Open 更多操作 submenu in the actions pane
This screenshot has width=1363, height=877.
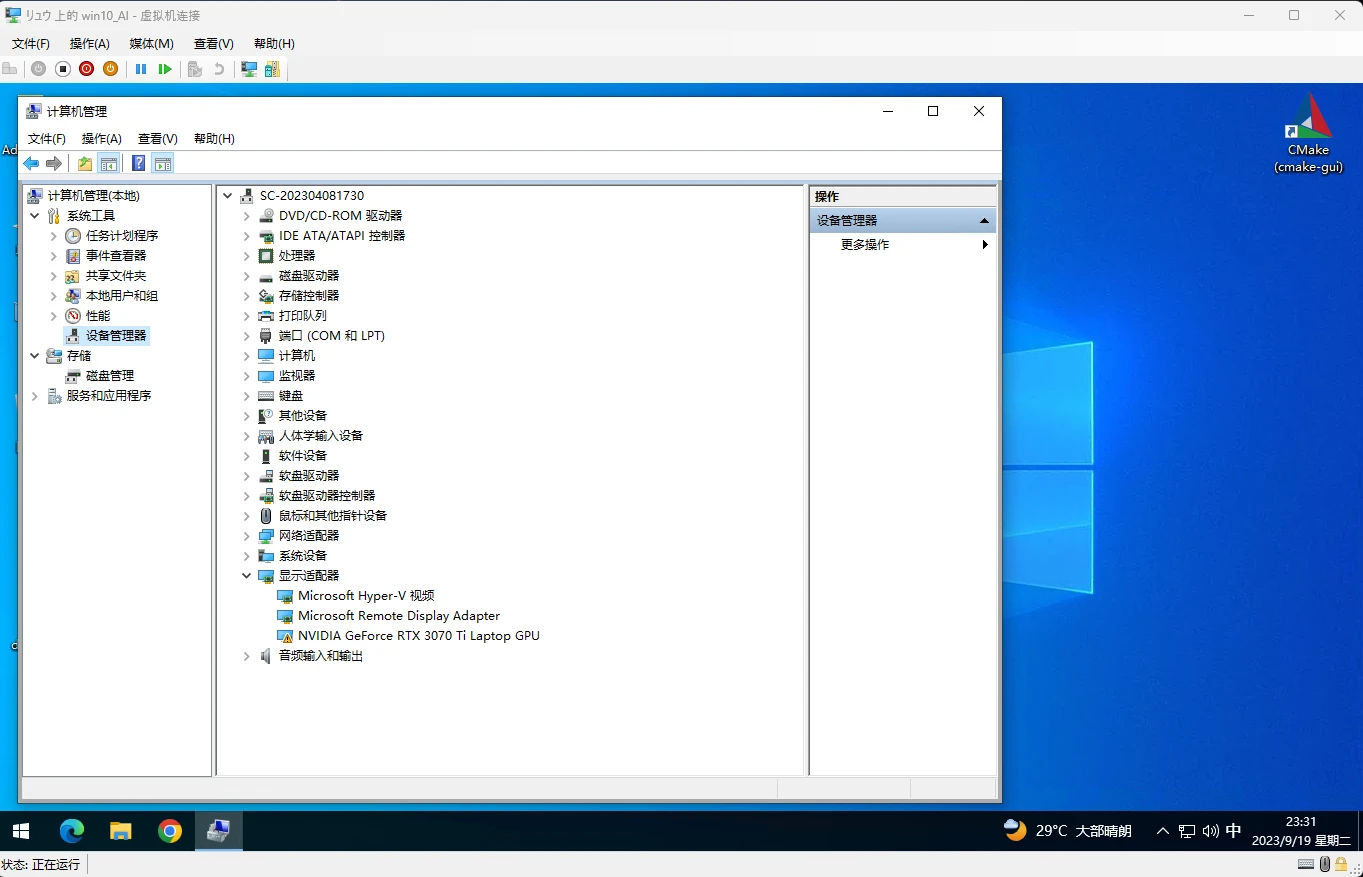pos(903,245)
